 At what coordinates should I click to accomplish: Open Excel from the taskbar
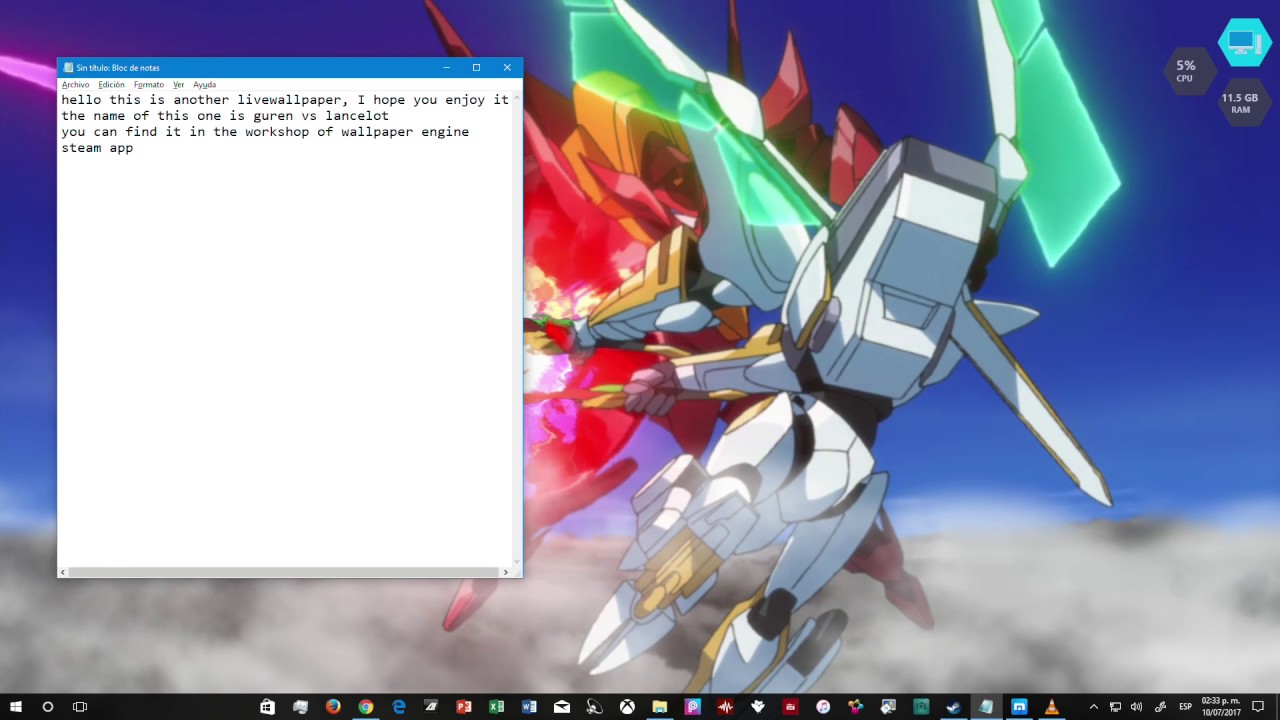click(x=496, y=707)
